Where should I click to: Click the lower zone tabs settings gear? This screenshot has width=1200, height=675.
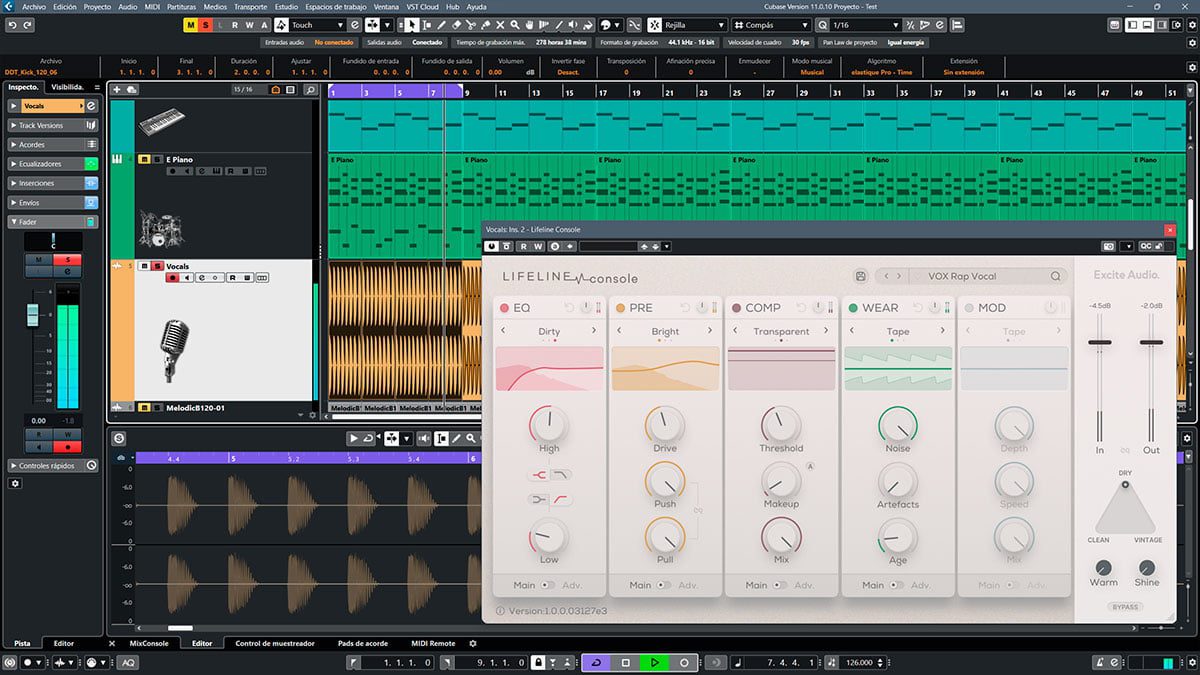(x=473, y=643)
